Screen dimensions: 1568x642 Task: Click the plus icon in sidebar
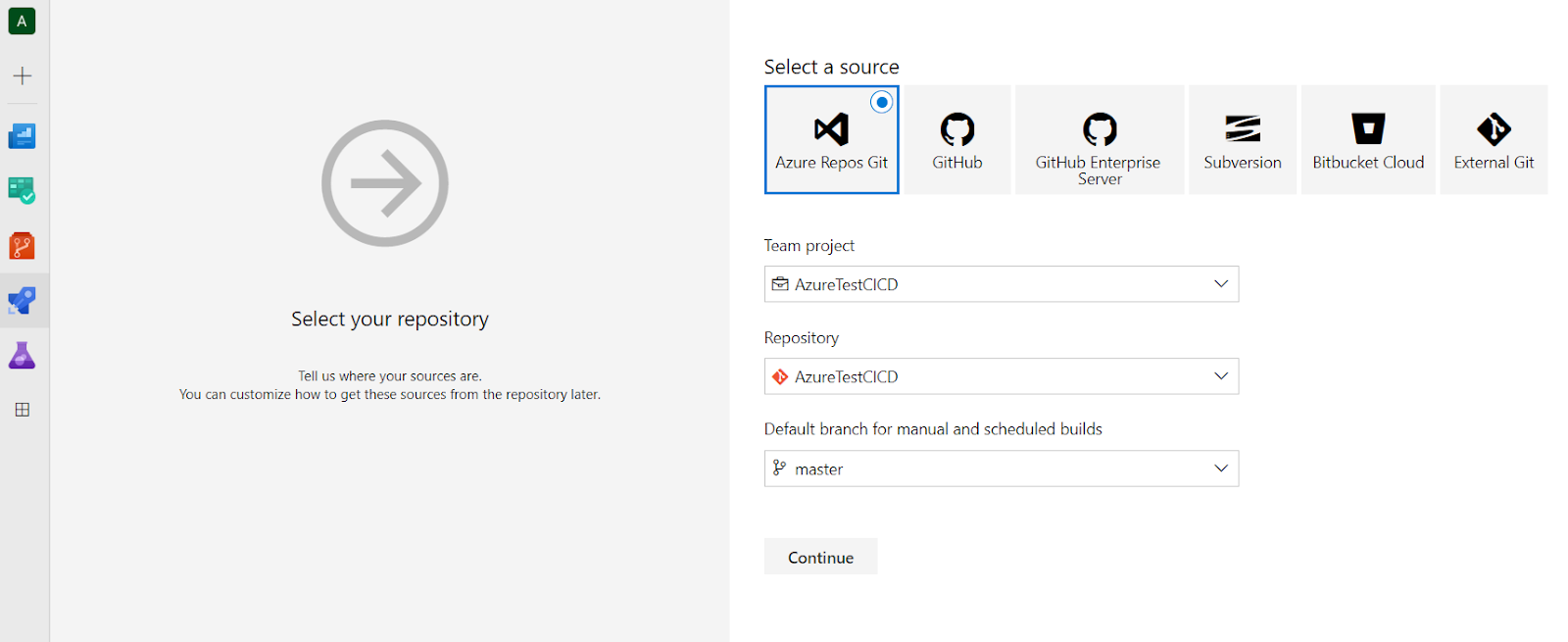click(x=22, y=75)
